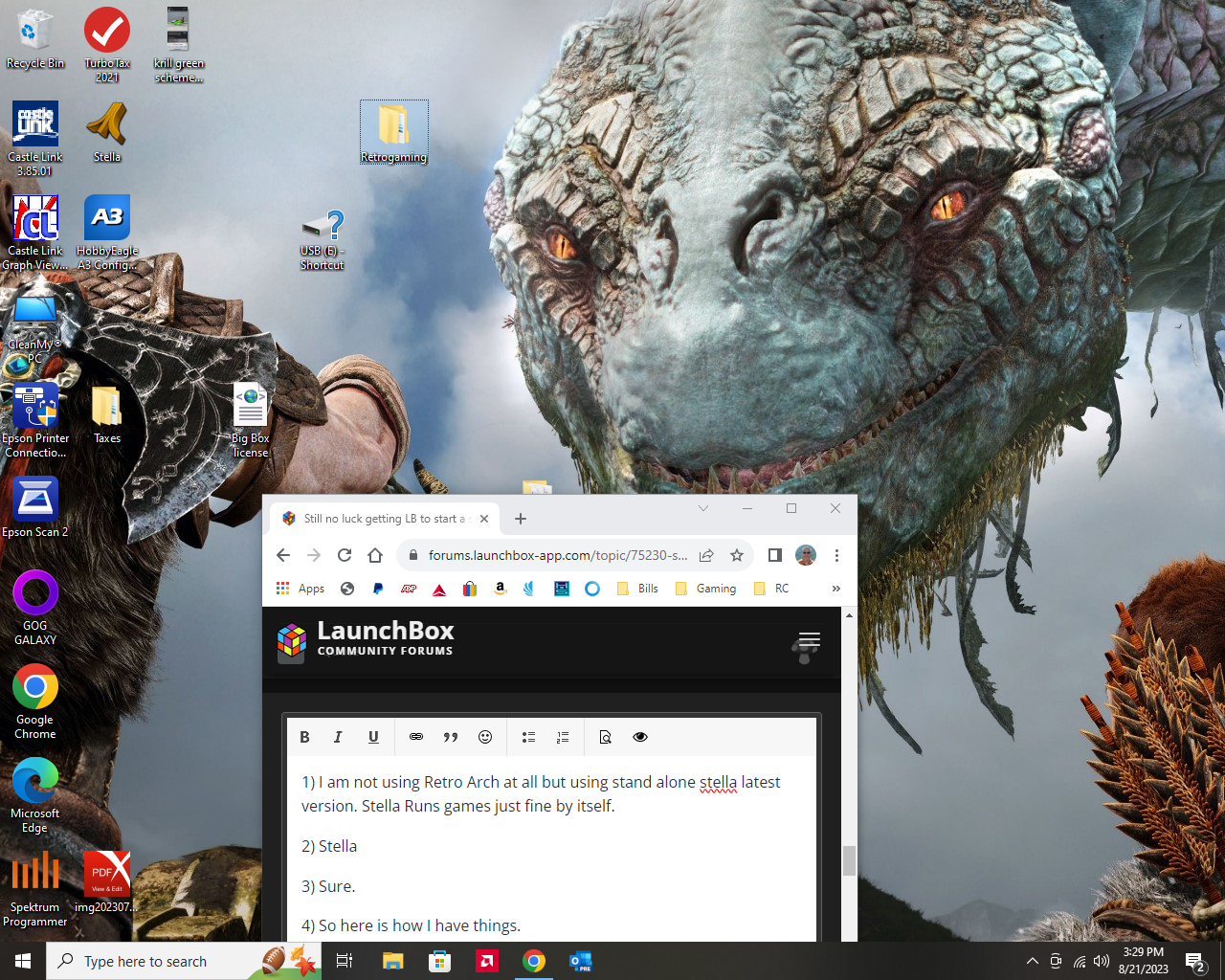Reload the page in Chrome
Screen dimensions: 1225x980
(345, 555)
